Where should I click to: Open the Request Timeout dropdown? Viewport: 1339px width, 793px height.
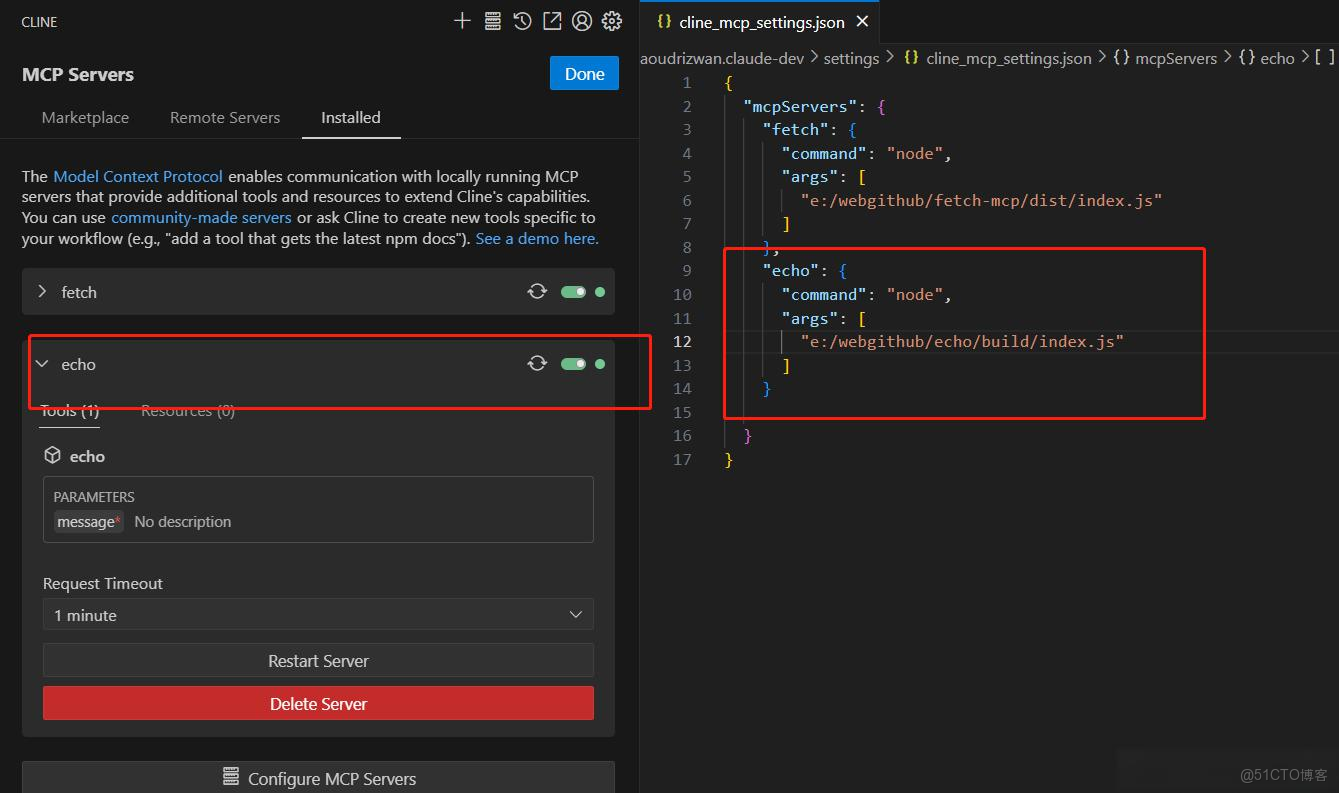coord(318,615)
